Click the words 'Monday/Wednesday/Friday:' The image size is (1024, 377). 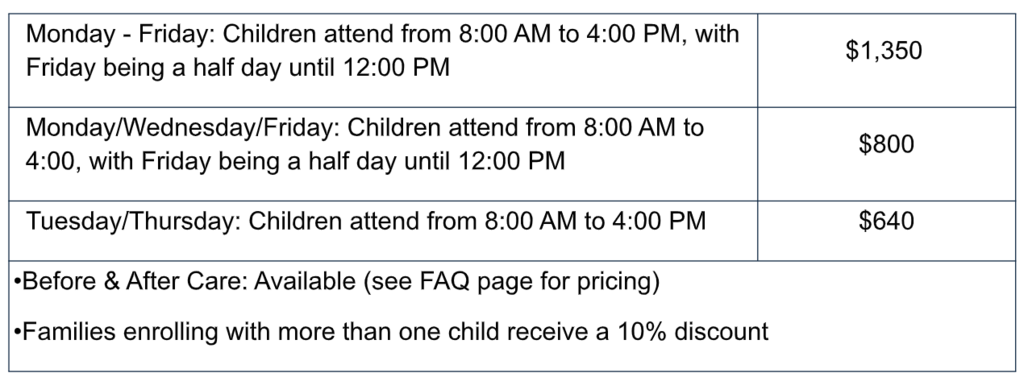[184, 128]
